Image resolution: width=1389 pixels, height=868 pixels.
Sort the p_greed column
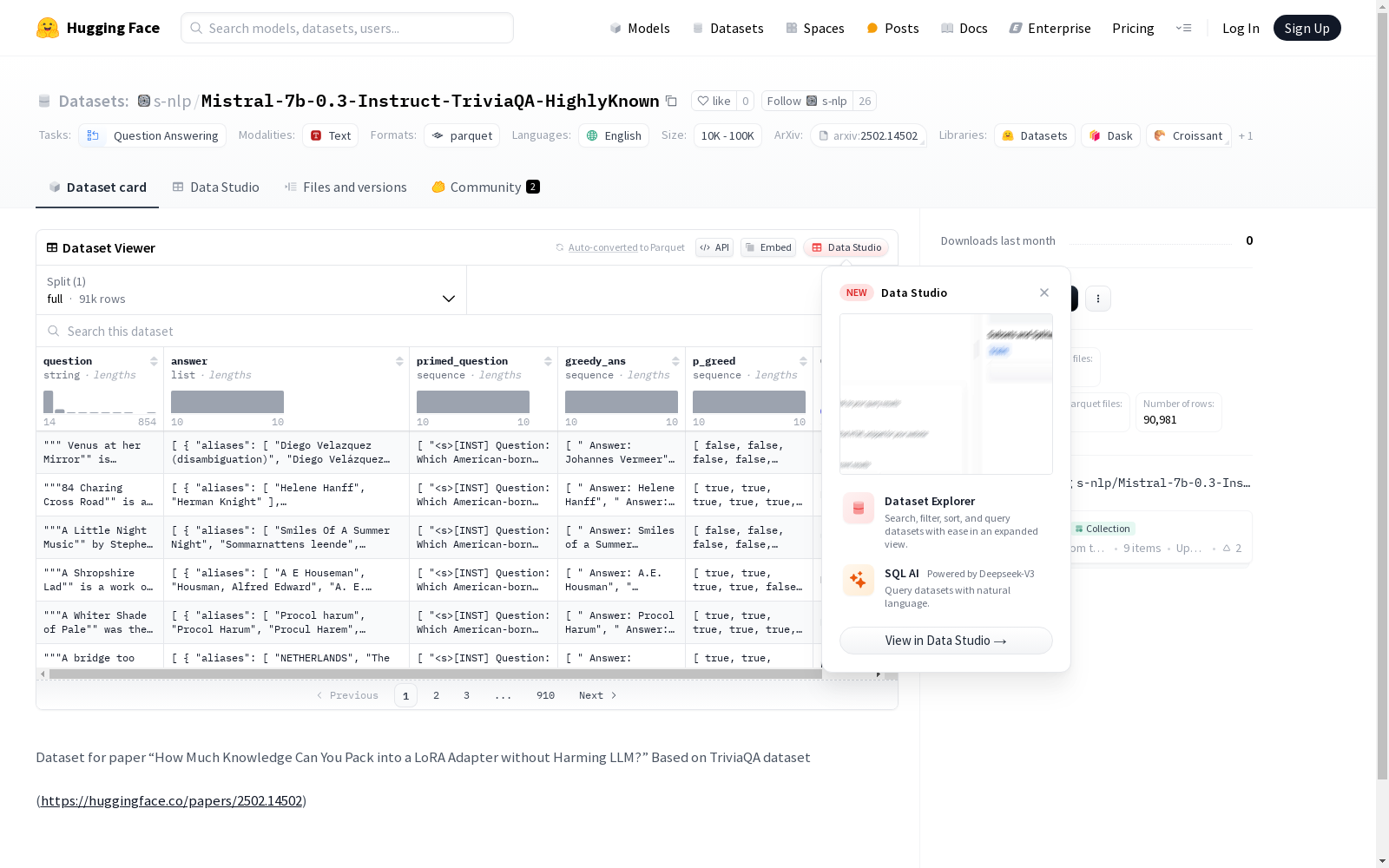coord(803,361)
